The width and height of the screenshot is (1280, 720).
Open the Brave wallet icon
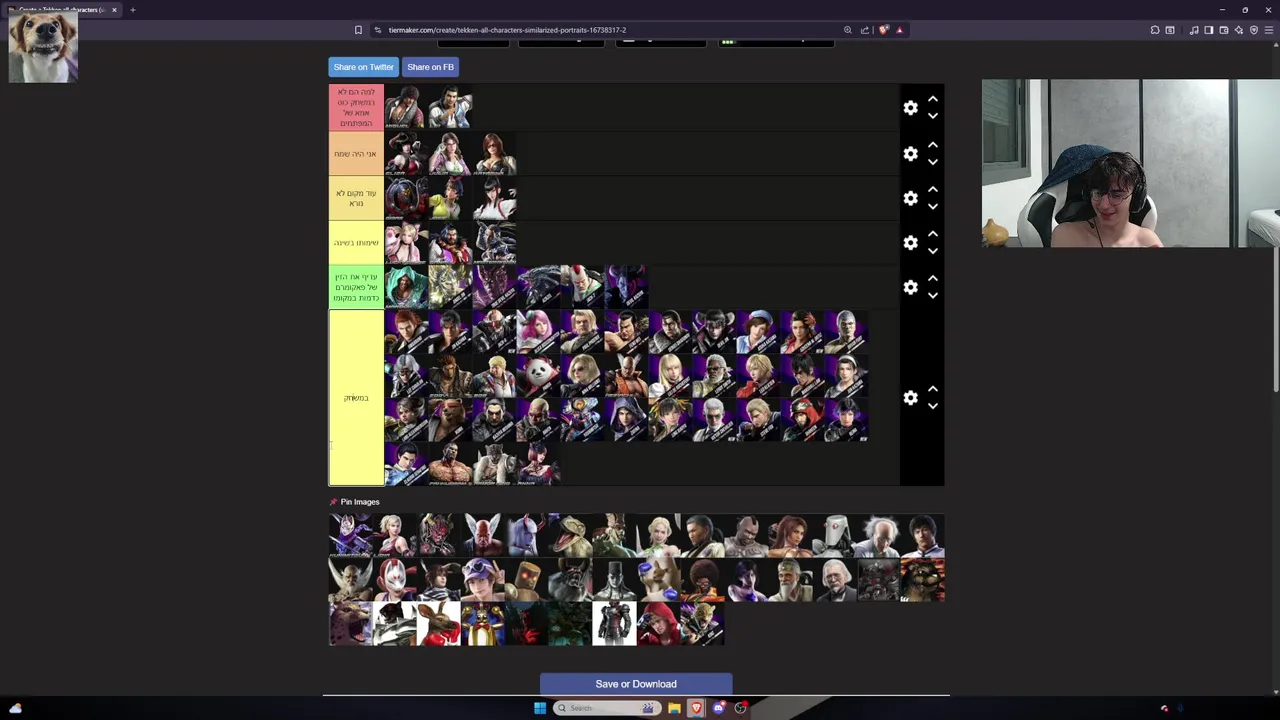(1223, 30)
